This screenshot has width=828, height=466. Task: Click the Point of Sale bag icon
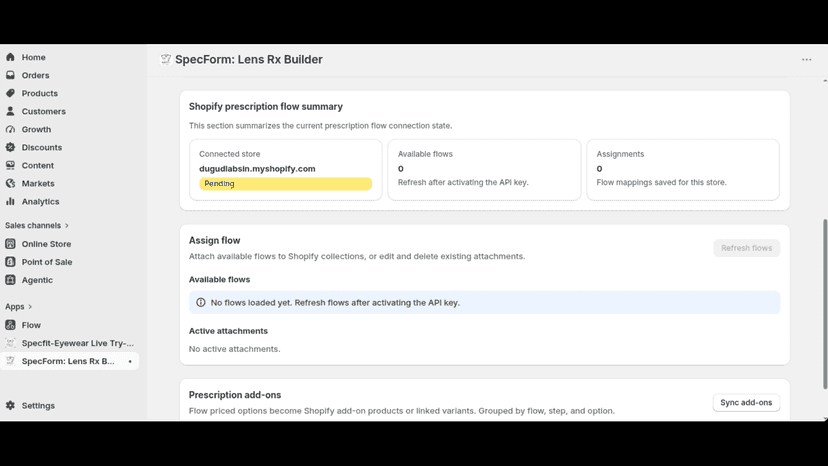click(x=10, y=262)
